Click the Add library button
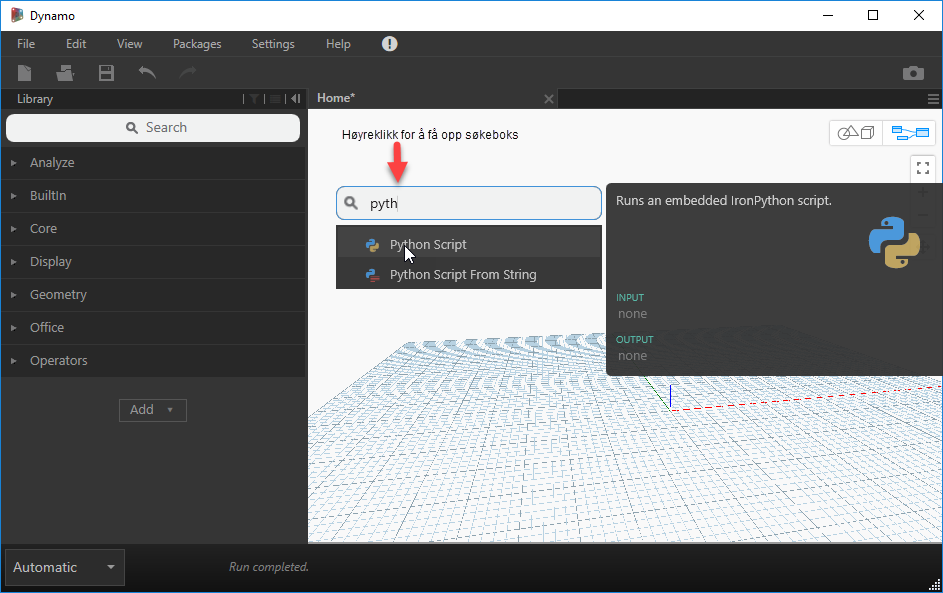This screenshot has width=943, height=593. pyautogui.click(x=152, y=410)
